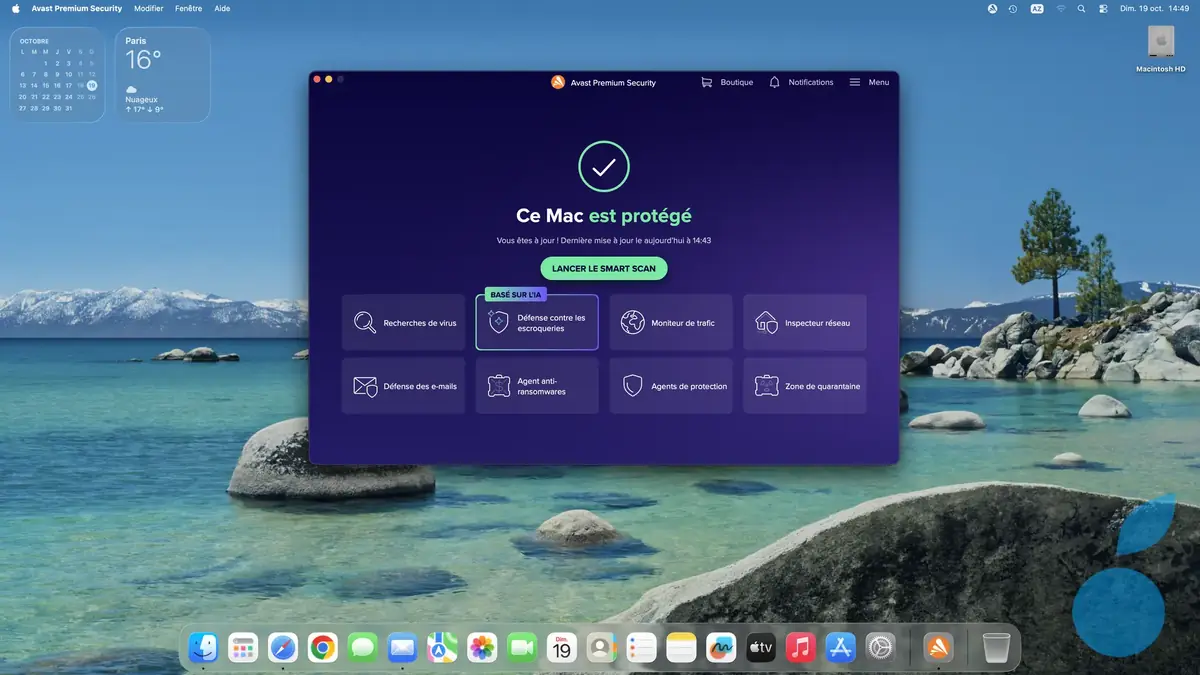Open the Boutique store

point(727,82)
